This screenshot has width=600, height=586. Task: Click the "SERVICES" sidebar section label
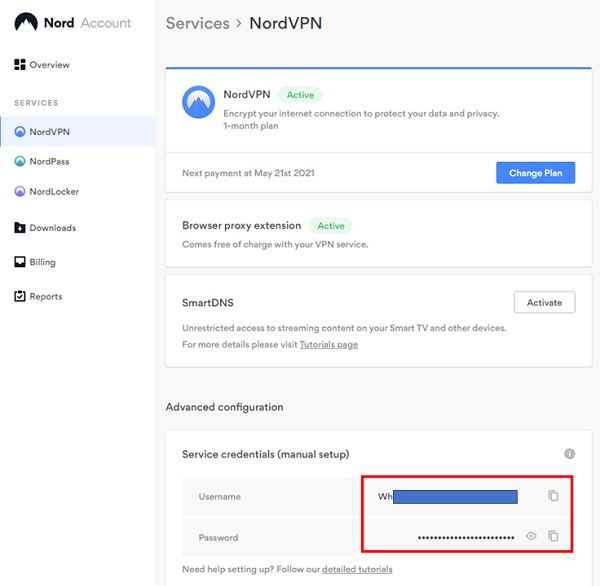36,103
